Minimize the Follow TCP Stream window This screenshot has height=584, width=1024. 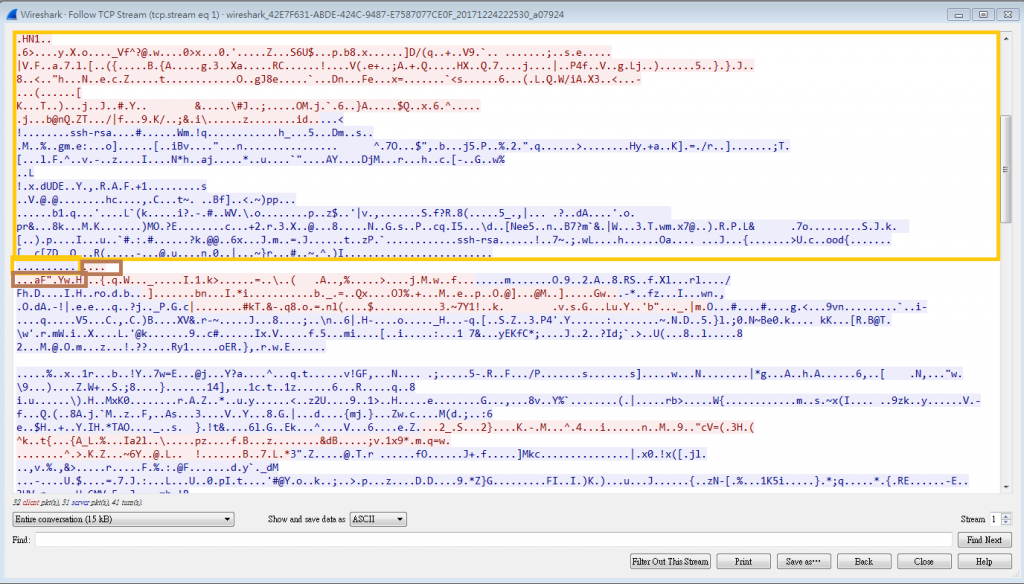pos(958,14)
